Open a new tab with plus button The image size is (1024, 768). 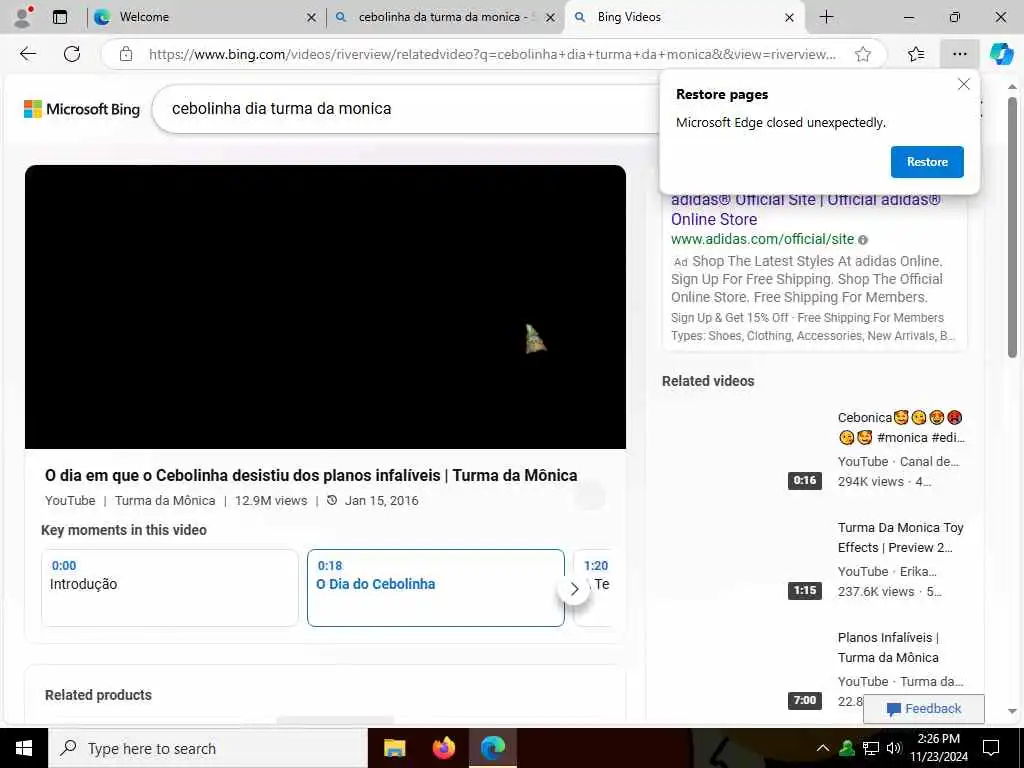coord(826,17)
